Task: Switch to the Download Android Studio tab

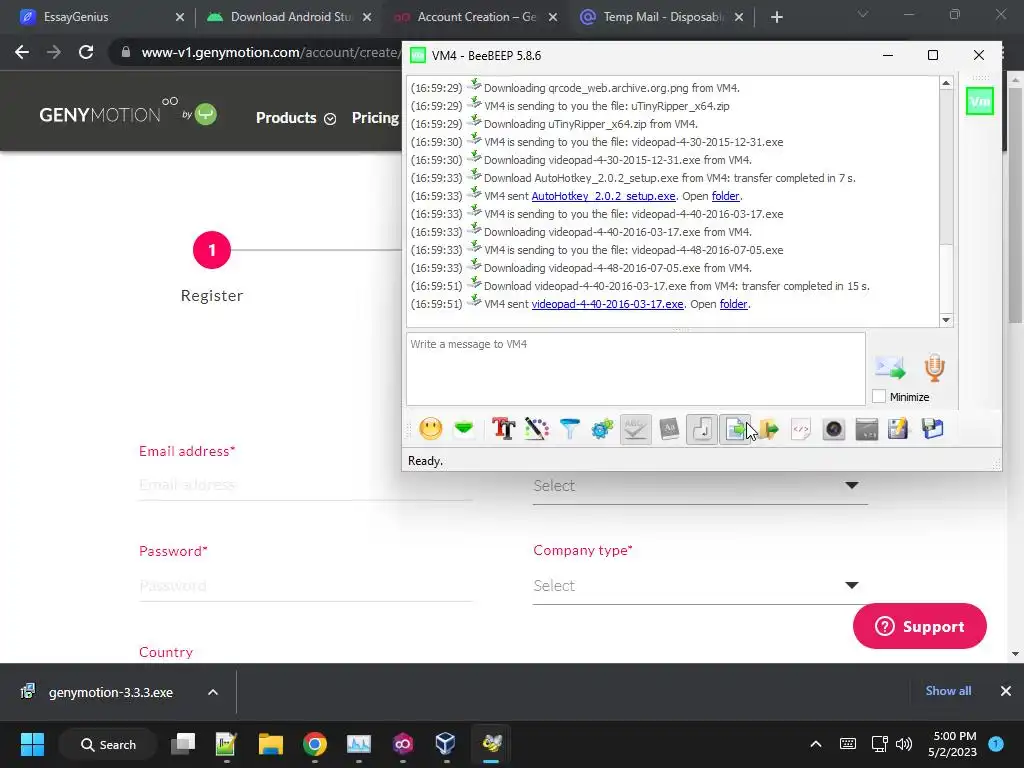Action: pos(289,17)
